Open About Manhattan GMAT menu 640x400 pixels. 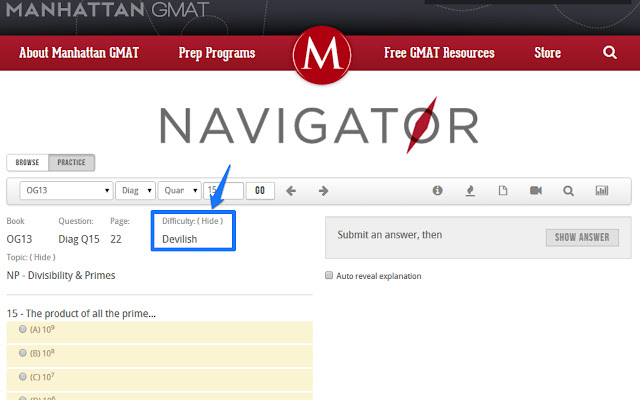coord(79,53)
